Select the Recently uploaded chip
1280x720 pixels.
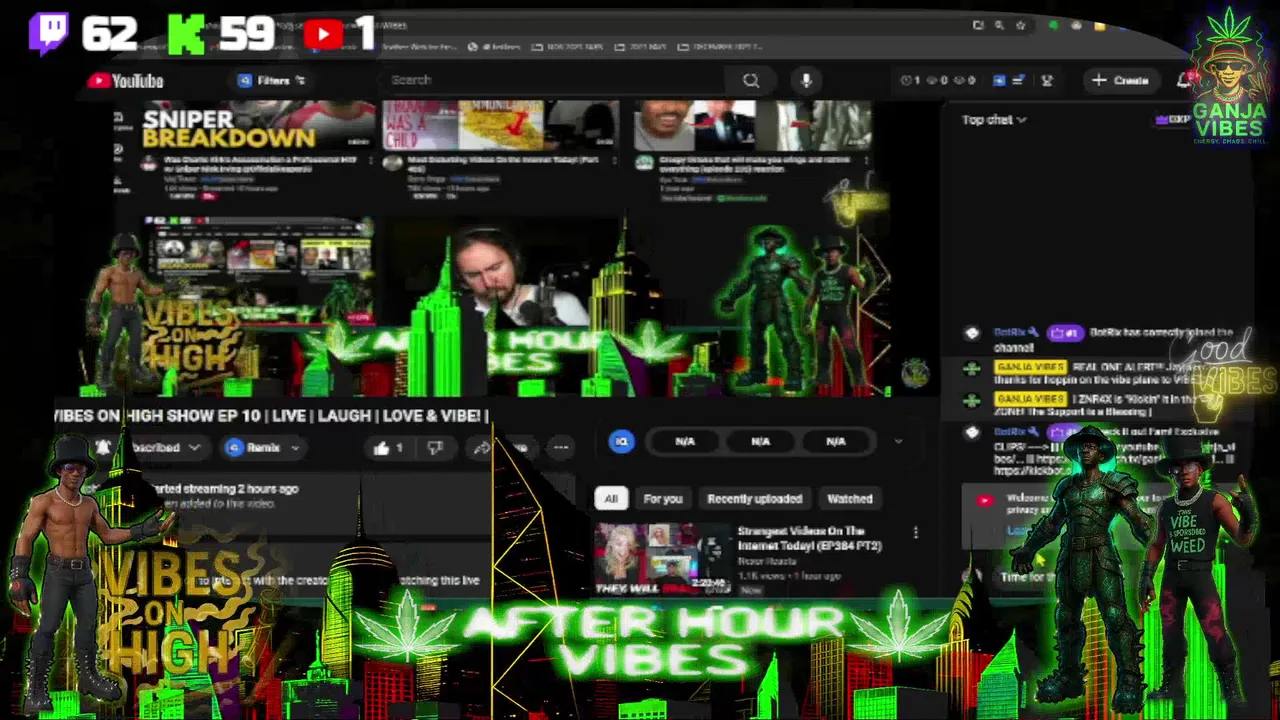coord(755,498)
